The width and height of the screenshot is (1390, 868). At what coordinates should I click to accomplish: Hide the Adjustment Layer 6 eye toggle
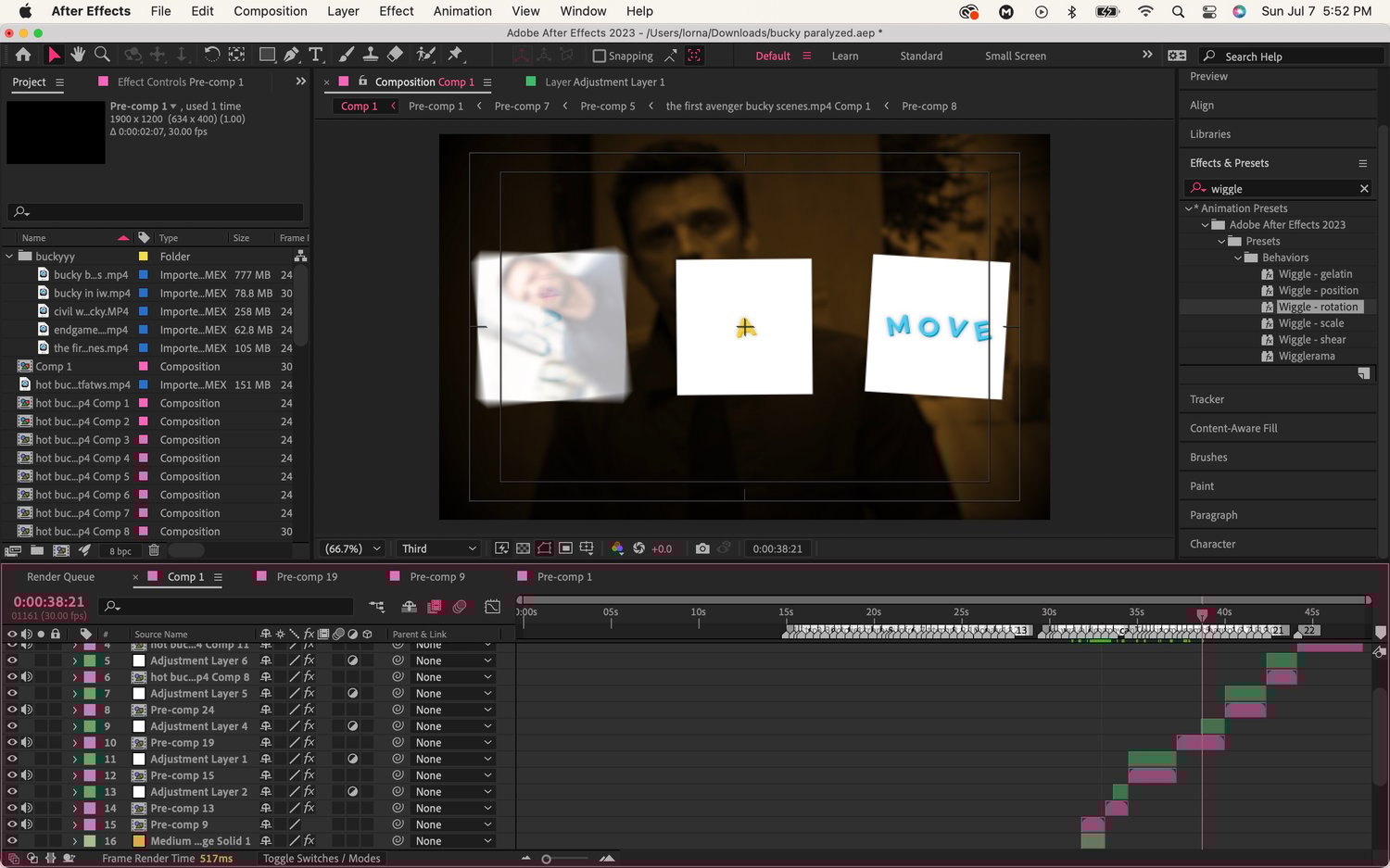[12, 660]
